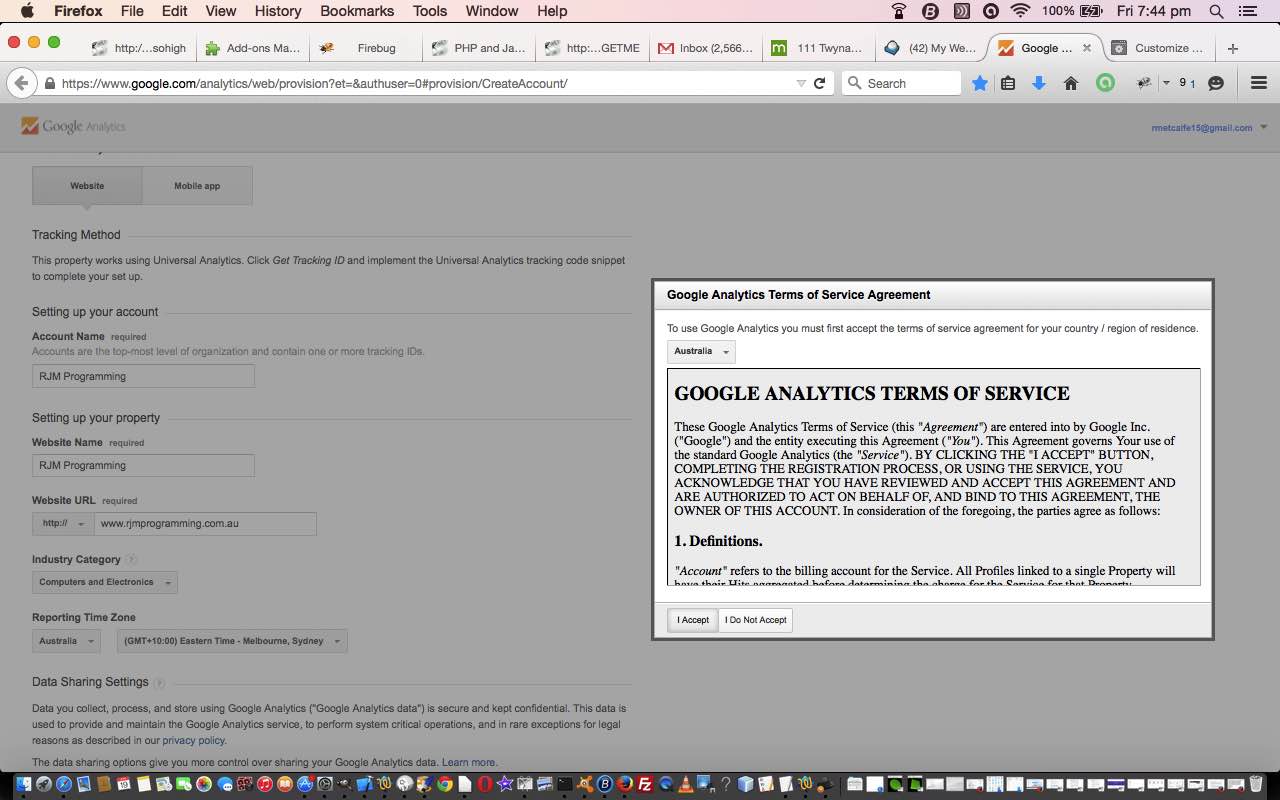Viewport: 1280px width, 800px height.
Task: Open the Trash in the Dock
Action: coord(1256,785)
